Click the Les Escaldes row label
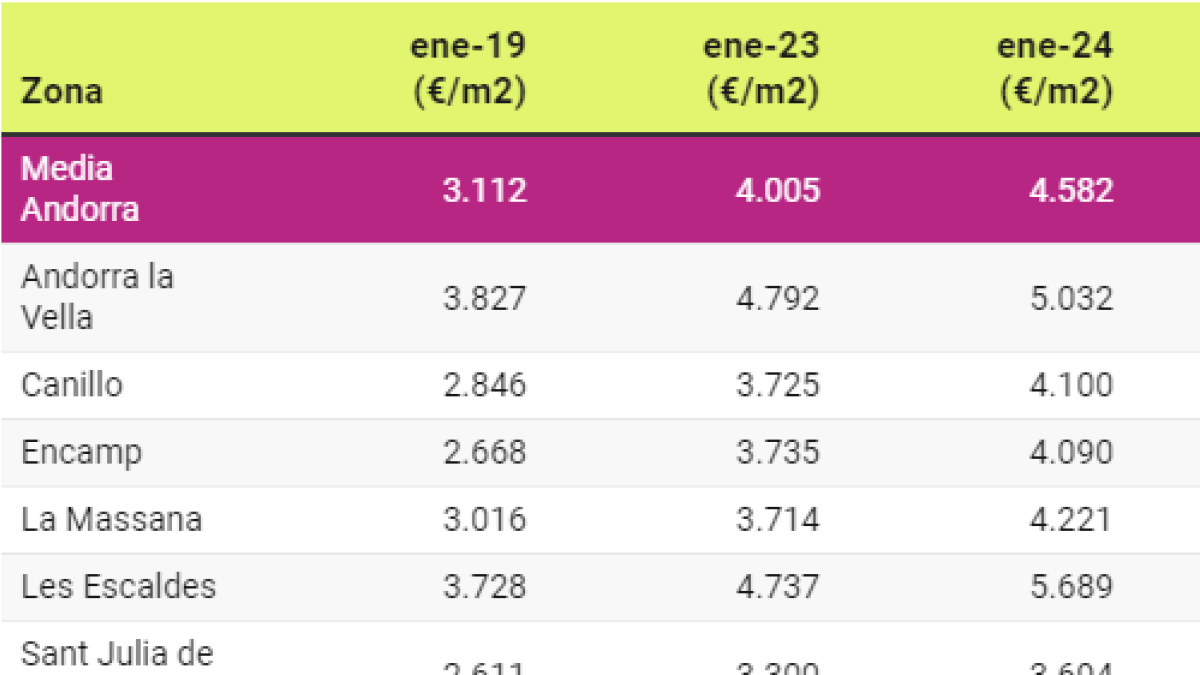Screen dimensions: 1200x675 pos(118,586)
